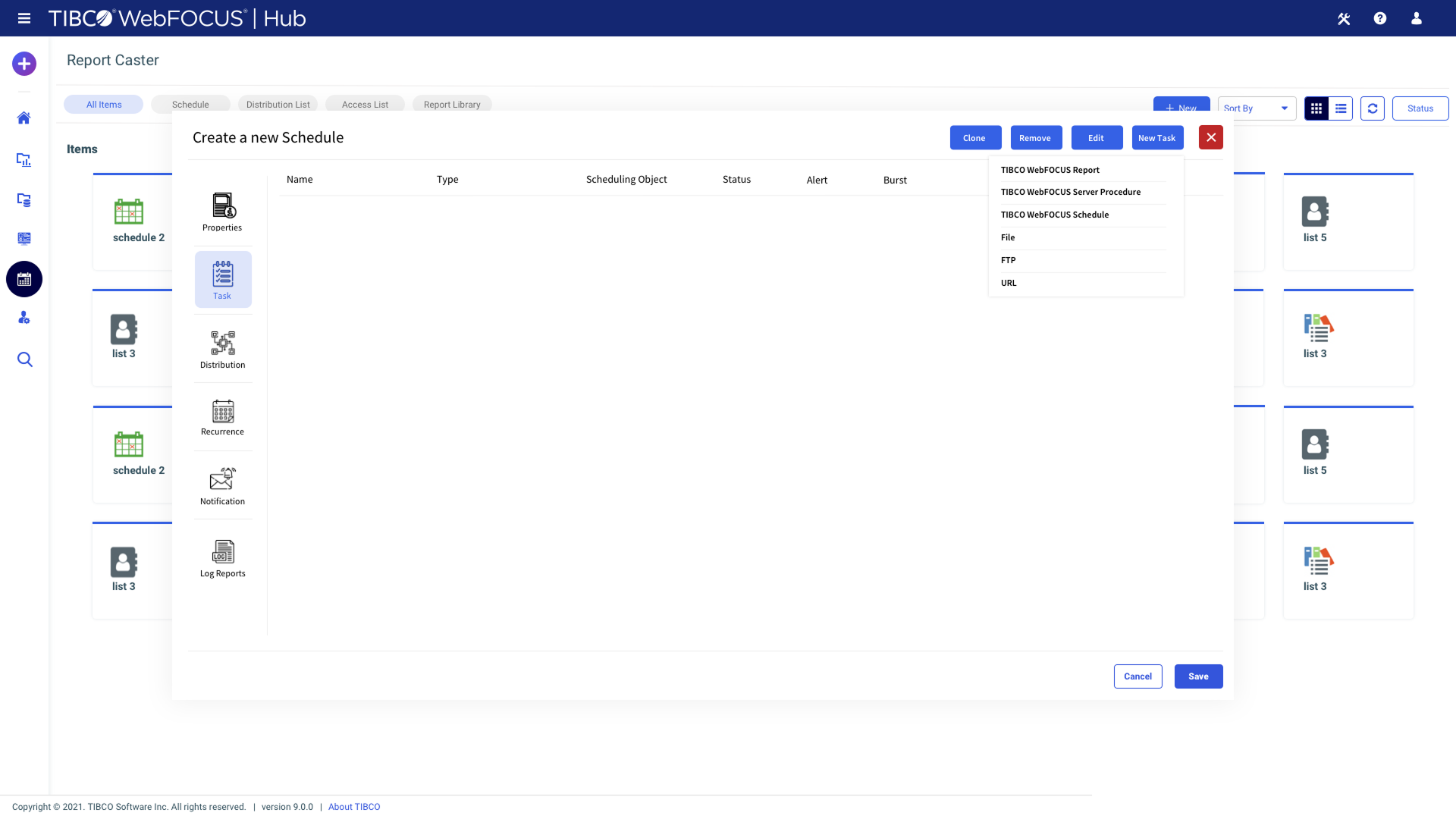This screenshot has width=1456, height=819.
Task: Select the Task section icon
Action: tap(223, 280)
